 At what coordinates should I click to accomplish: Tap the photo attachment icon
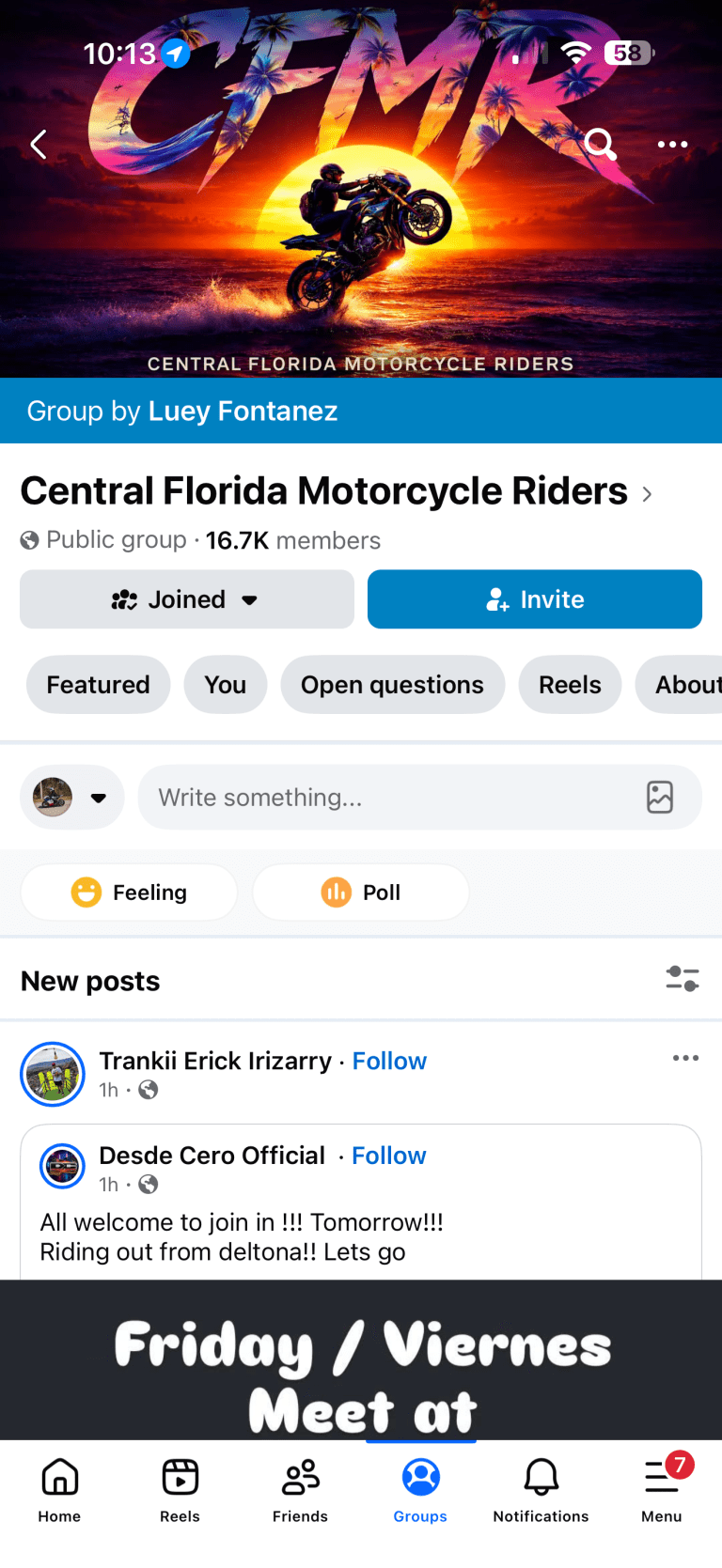(x=660, y=797)
